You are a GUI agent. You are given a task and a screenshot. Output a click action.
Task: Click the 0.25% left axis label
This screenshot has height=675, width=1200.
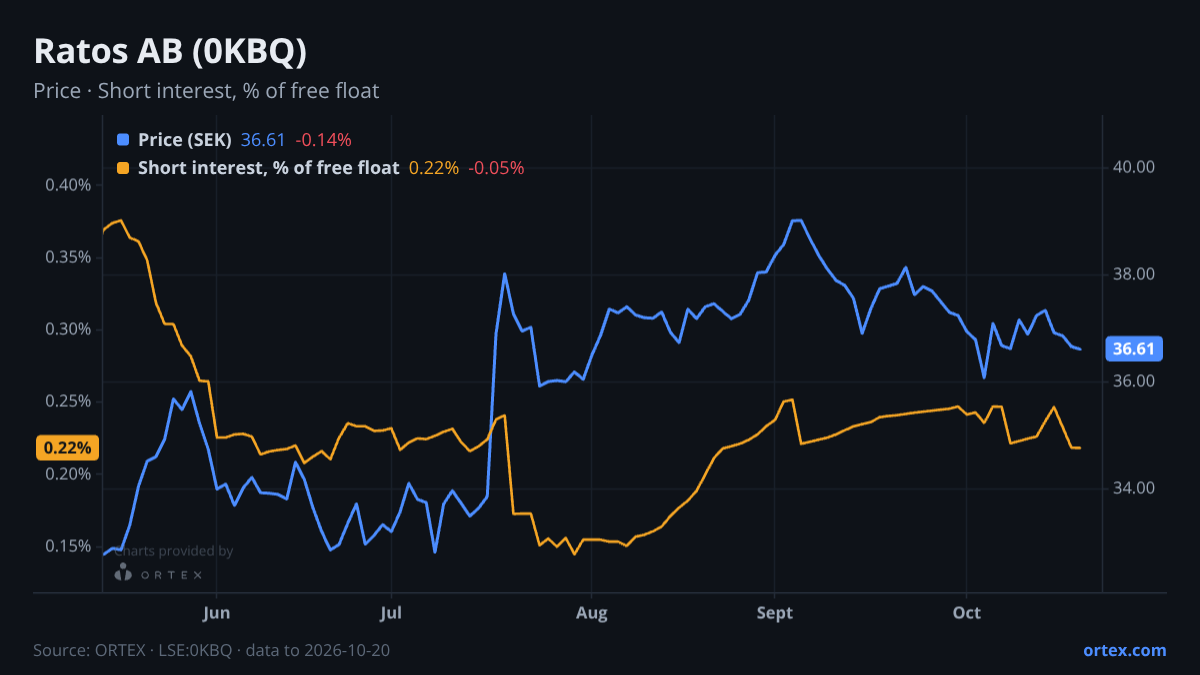click(x=69, y=401)
